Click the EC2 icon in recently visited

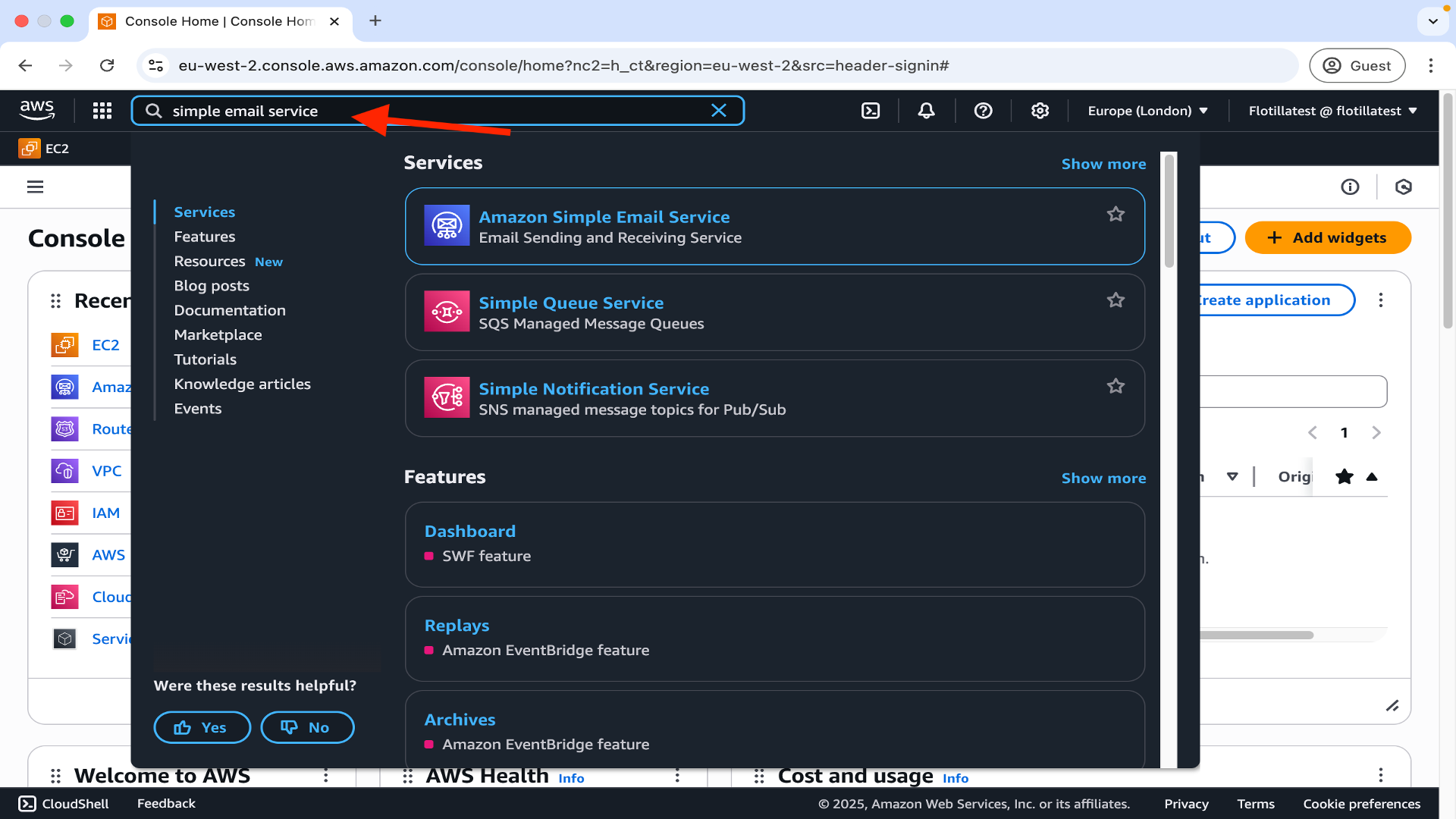point(64,345)
